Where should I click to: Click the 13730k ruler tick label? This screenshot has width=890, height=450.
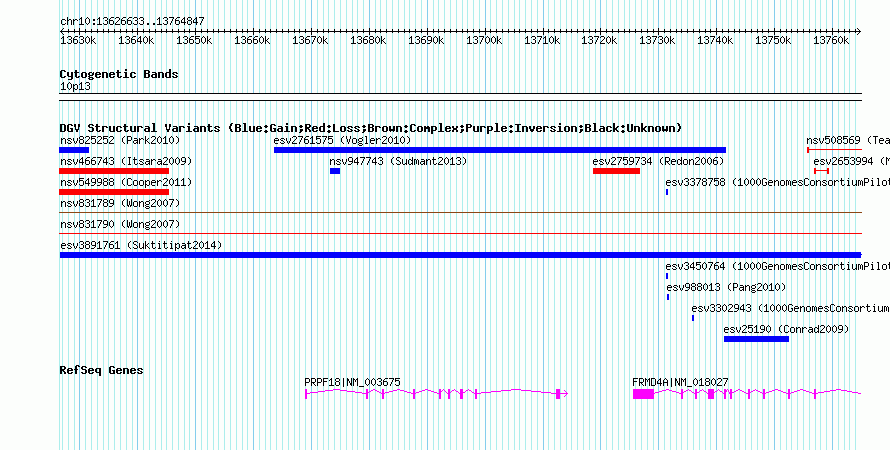(657, 41)
